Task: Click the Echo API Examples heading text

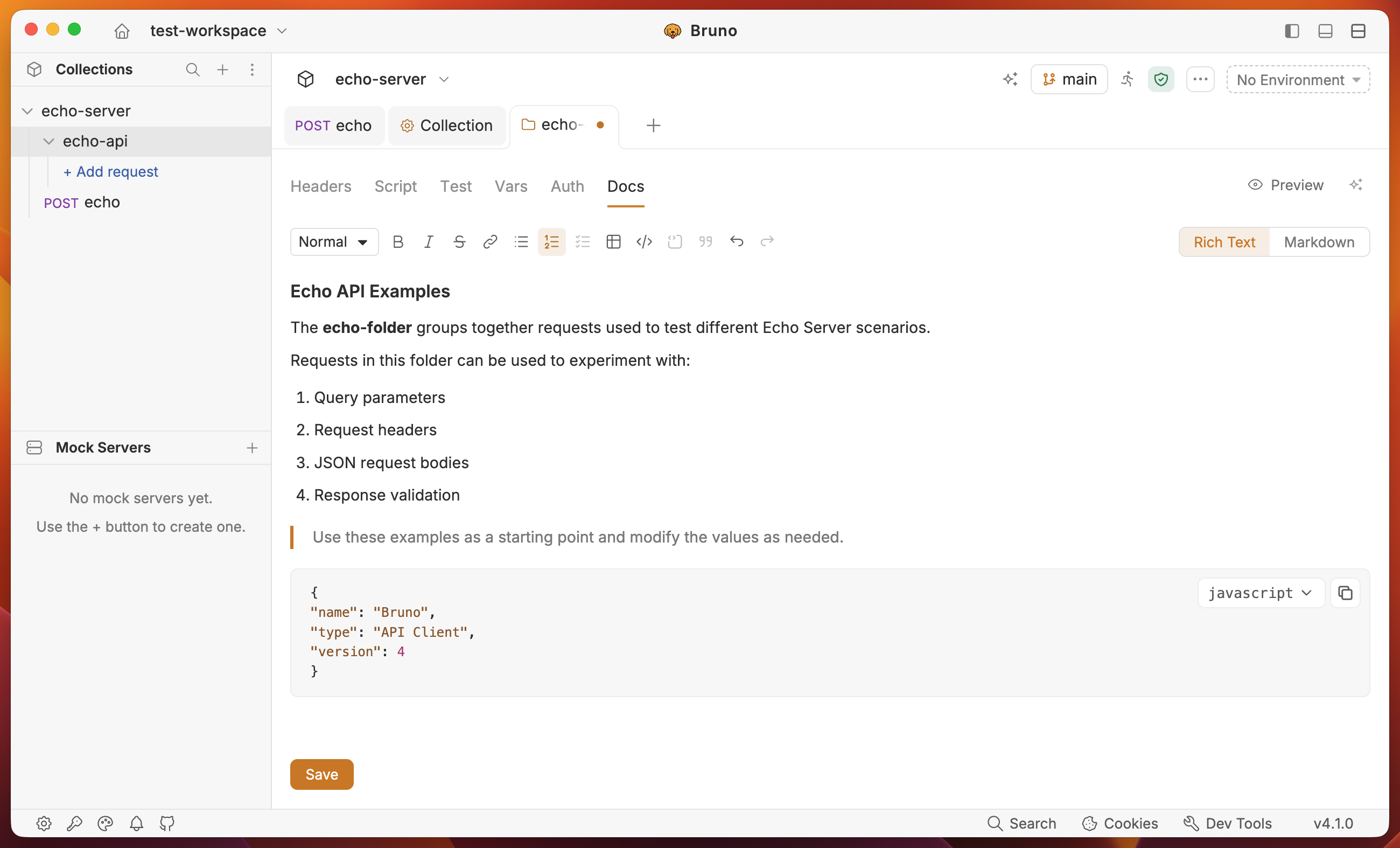Action: coord(370,291)
